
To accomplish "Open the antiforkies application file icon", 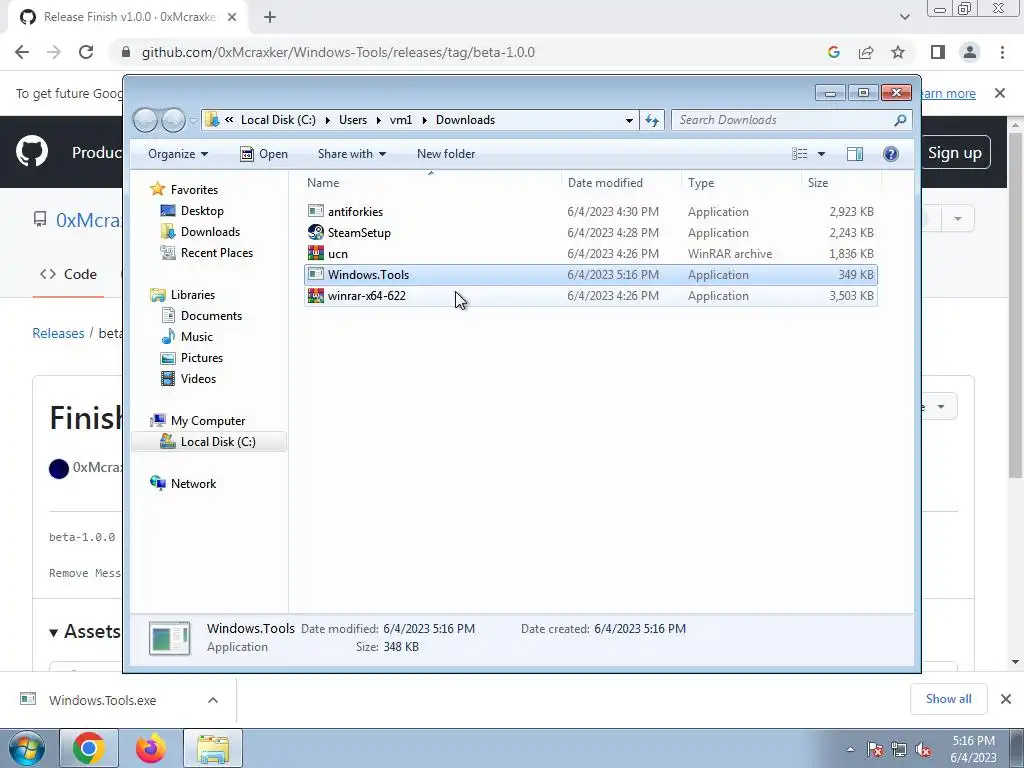I will 315,211.
